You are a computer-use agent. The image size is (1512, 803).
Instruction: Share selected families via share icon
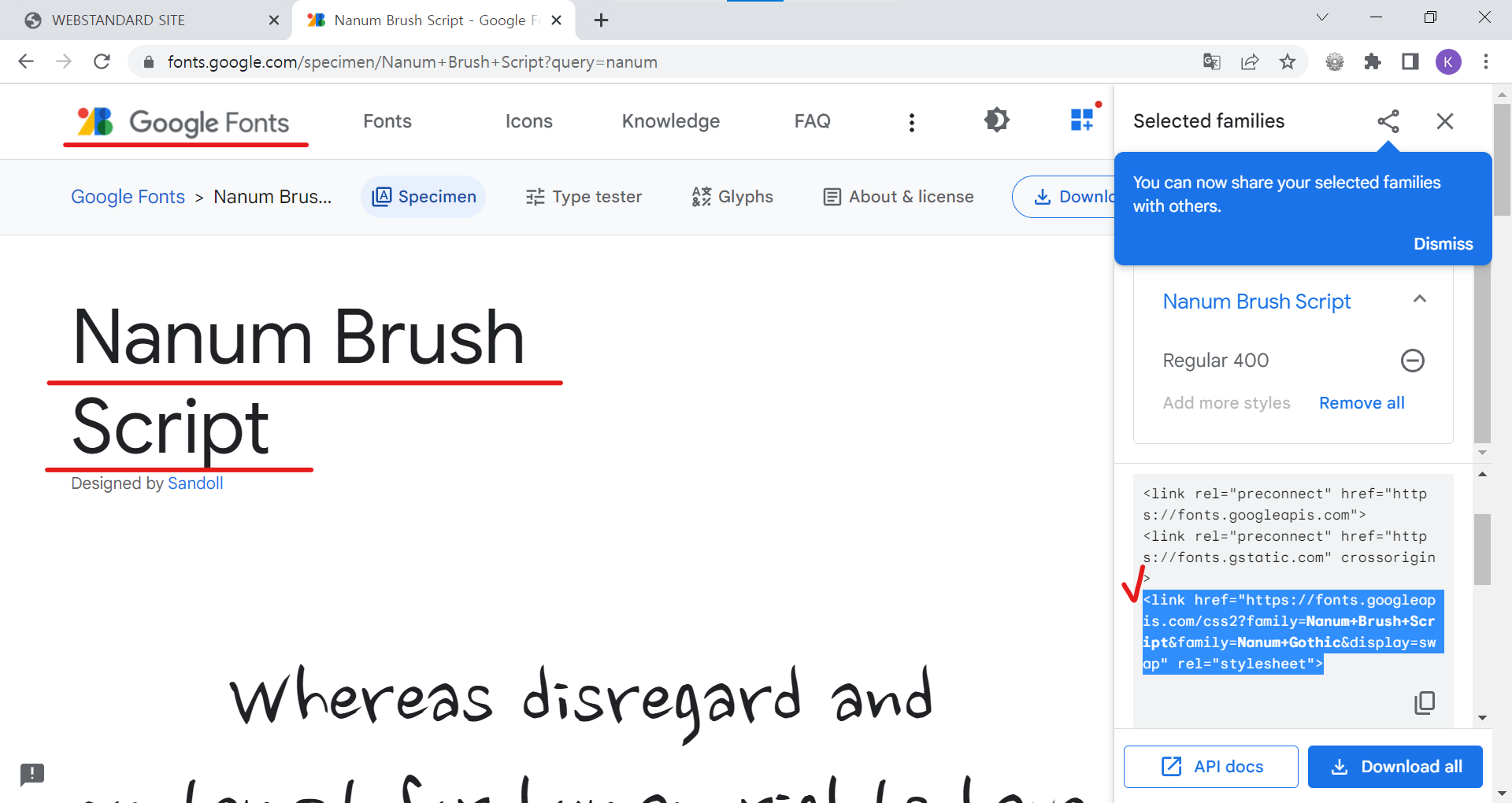click(1388, 121)
